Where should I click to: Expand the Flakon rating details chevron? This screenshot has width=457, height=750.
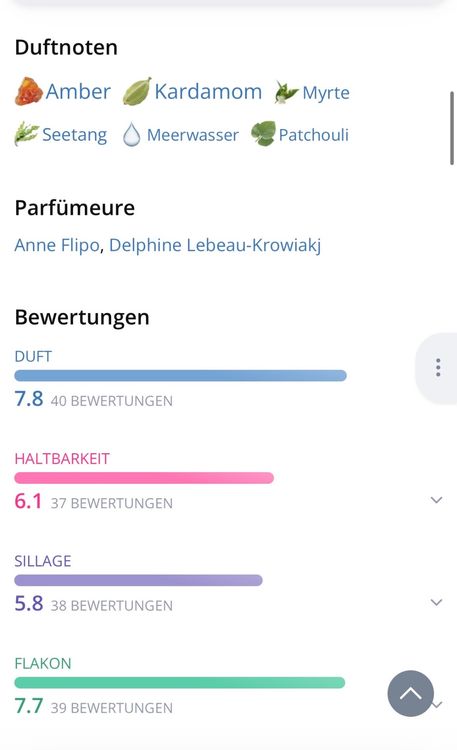(437, 705)
